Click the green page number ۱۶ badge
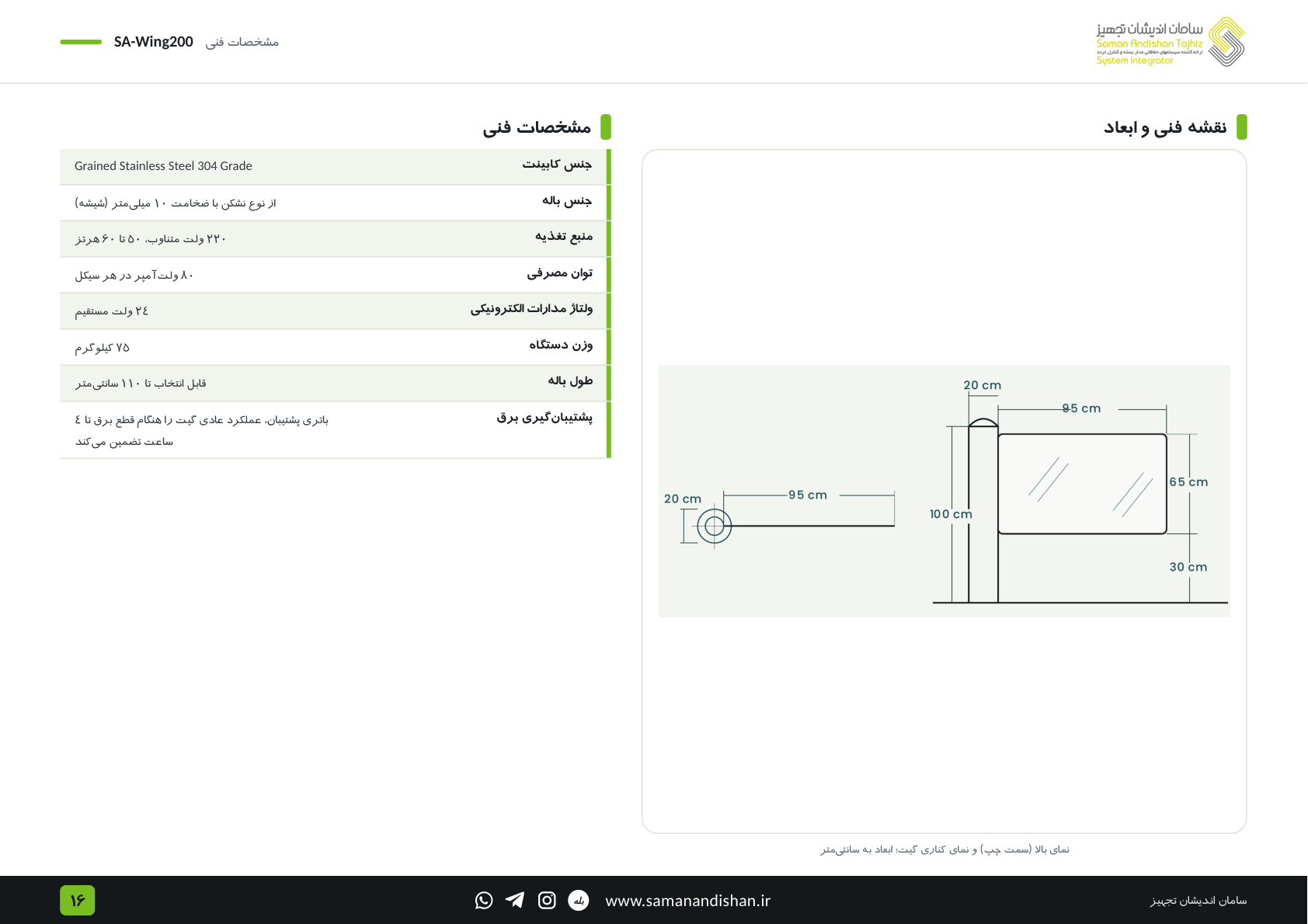Screen dimensions: 1308x924 coord(78,900)
